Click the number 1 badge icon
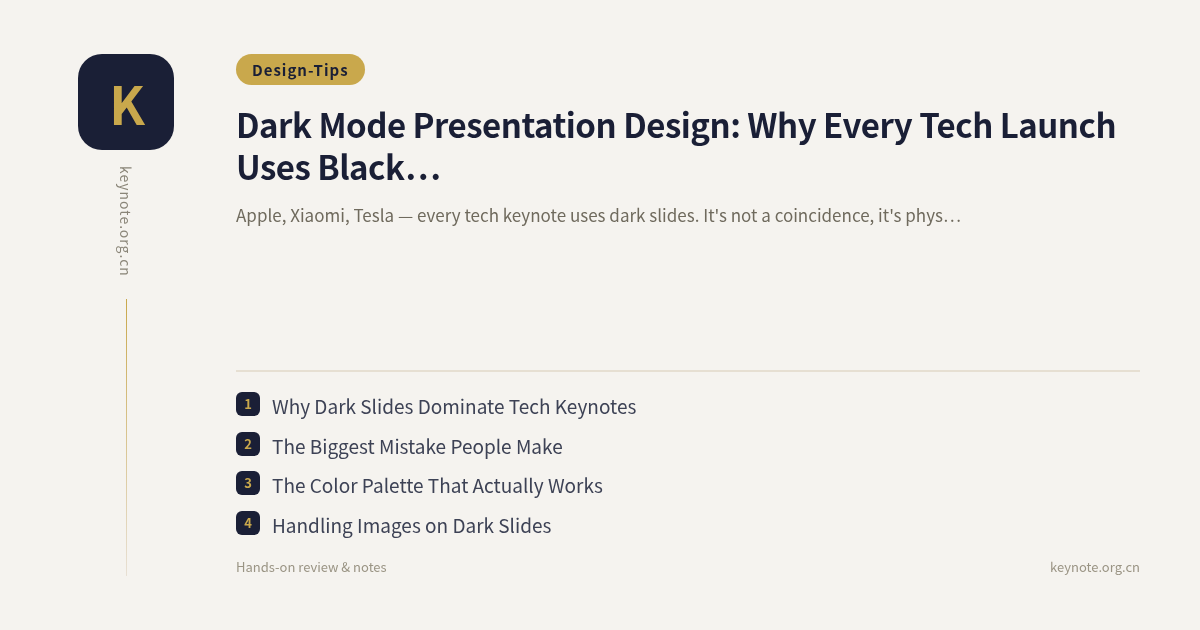This screenshot has width=1200, height=630. point(248,404)
